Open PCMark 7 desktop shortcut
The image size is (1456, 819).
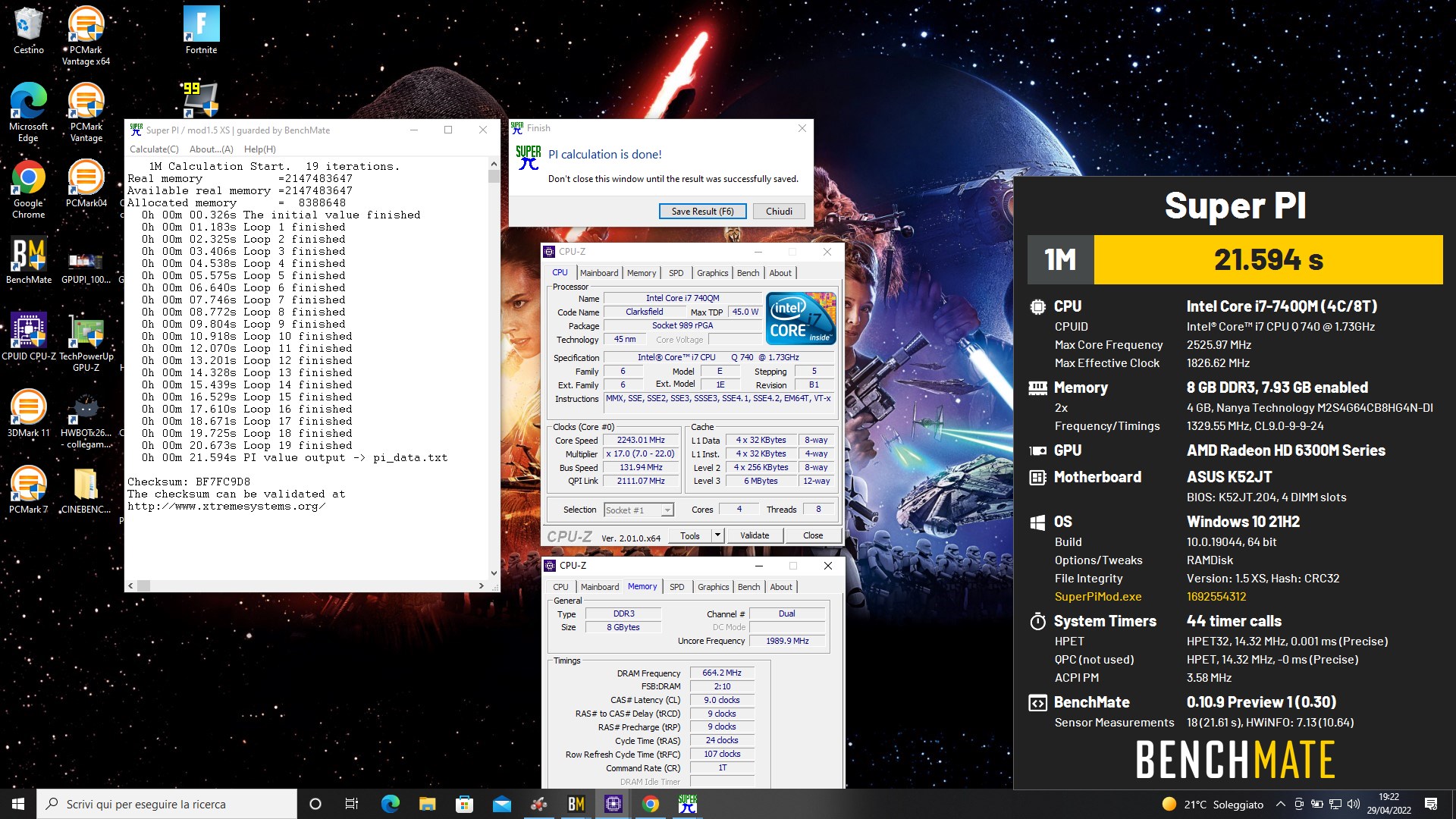point(28,490)
